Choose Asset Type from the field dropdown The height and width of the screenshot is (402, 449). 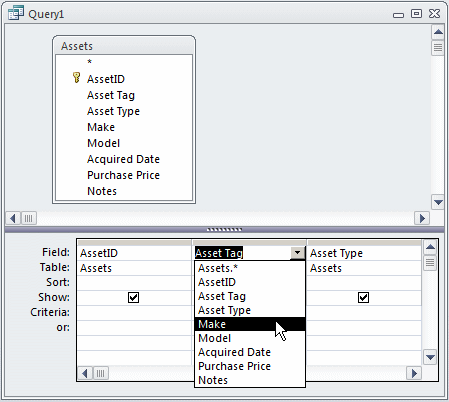click(x=250, y=310)
